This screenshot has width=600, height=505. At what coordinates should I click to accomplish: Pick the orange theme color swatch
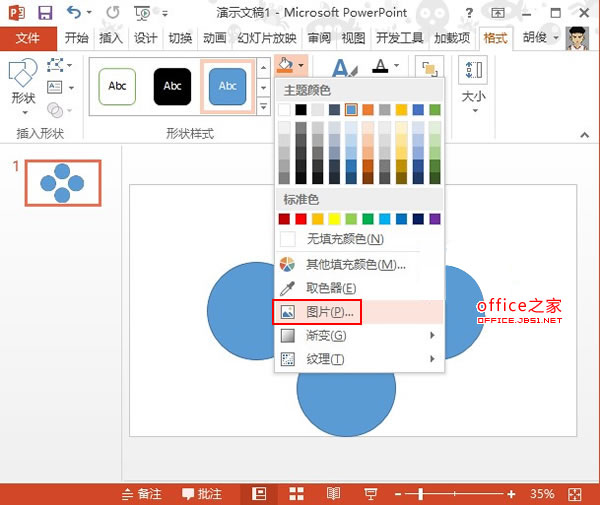[x=368, y=110]
